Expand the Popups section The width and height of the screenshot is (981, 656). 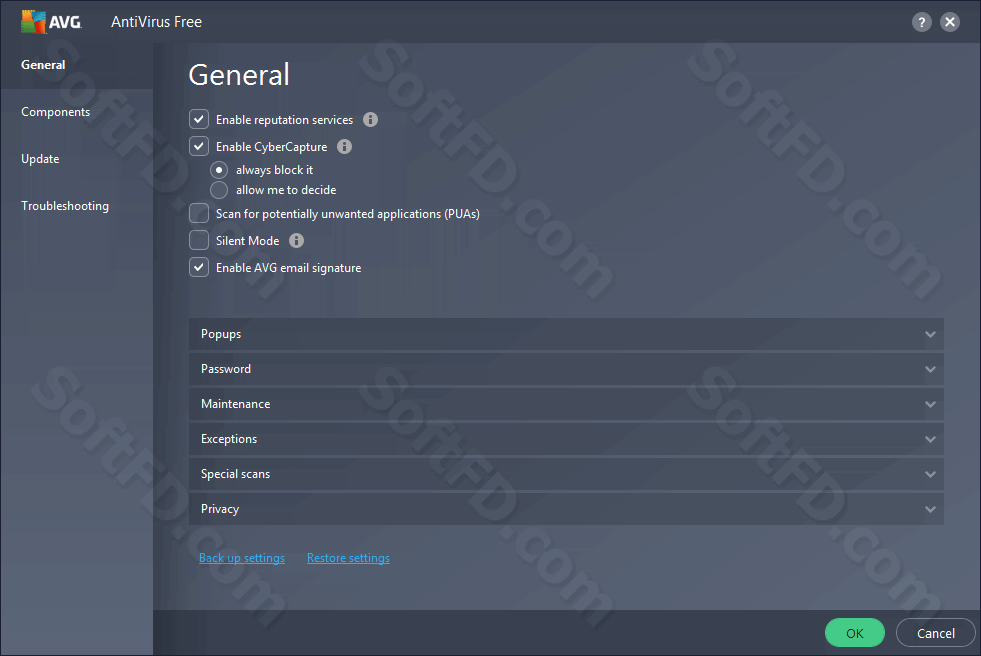pos(566,334)
